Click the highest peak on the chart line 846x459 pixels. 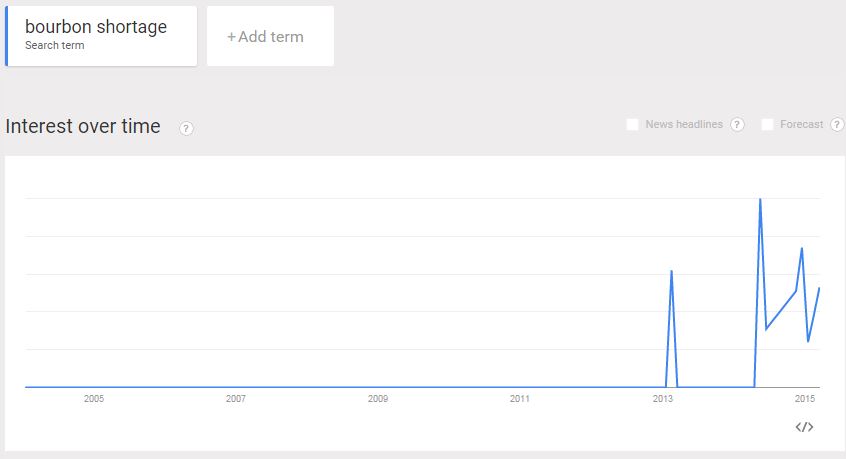[760, 200]
